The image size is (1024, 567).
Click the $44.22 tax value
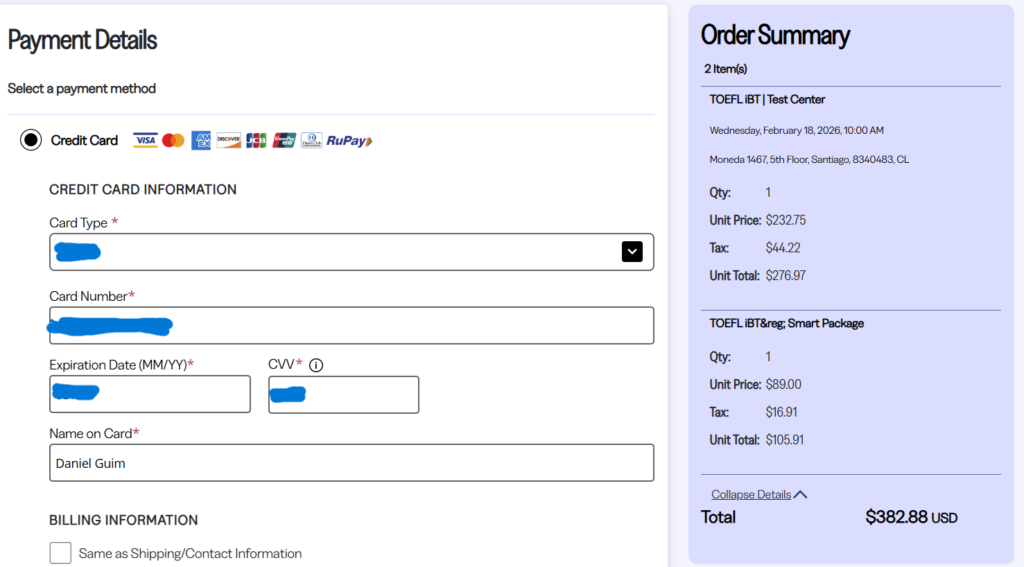[x=783, y=248]
